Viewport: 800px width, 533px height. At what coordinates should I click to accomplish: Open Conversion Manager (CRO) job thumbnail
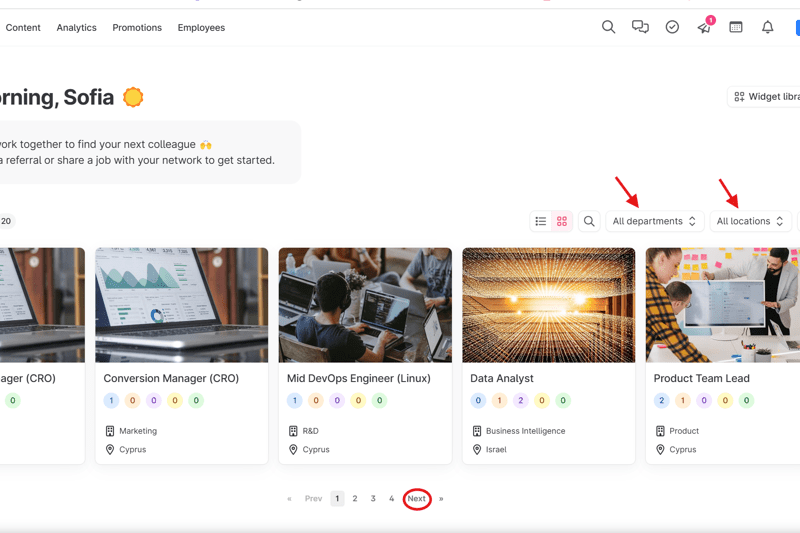tap(182, 305)
